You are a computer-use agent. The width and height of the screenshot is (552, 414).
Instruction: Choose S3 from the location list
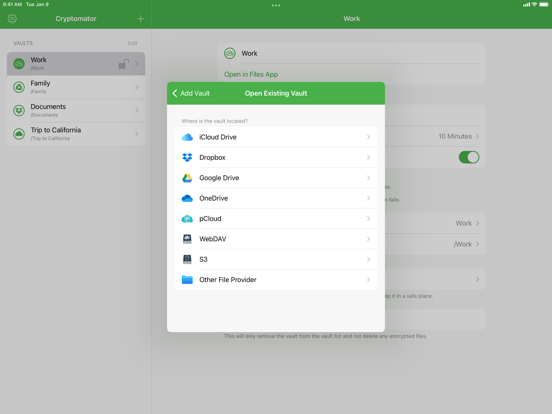tap(276, 259)
